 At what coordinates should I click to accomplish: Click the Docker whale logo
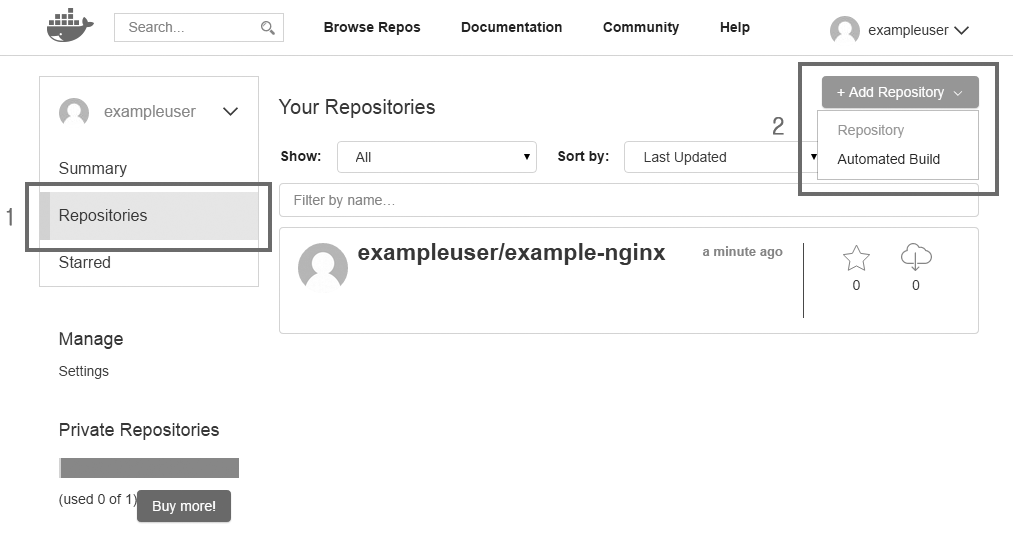69,26
